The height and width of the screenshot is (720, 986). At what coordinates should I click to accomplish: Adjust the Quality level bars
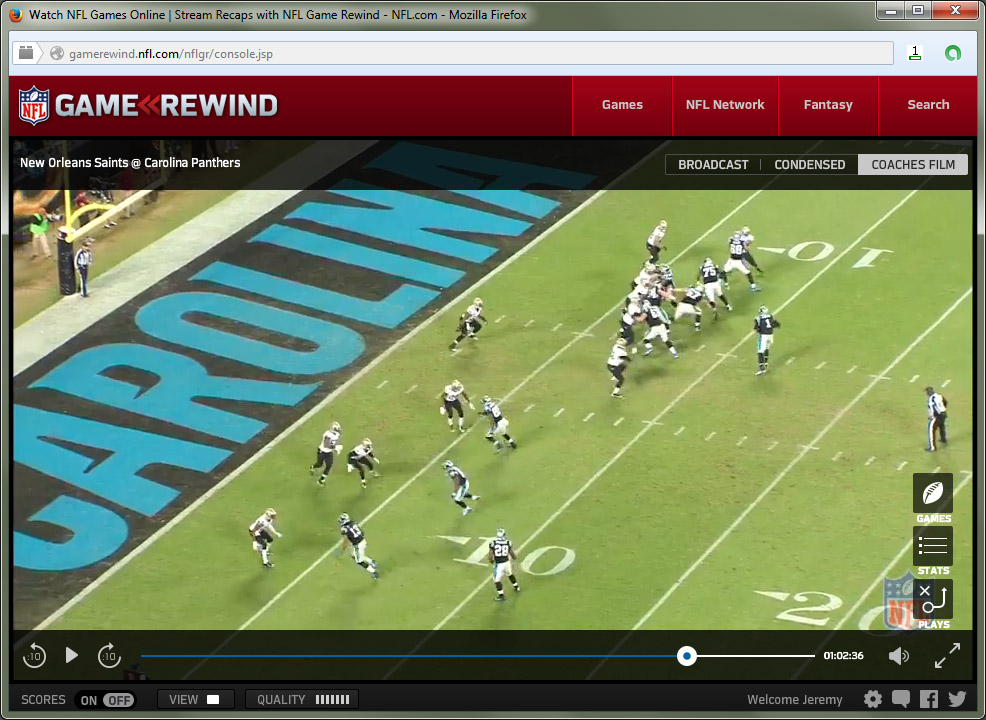[303, 700]
